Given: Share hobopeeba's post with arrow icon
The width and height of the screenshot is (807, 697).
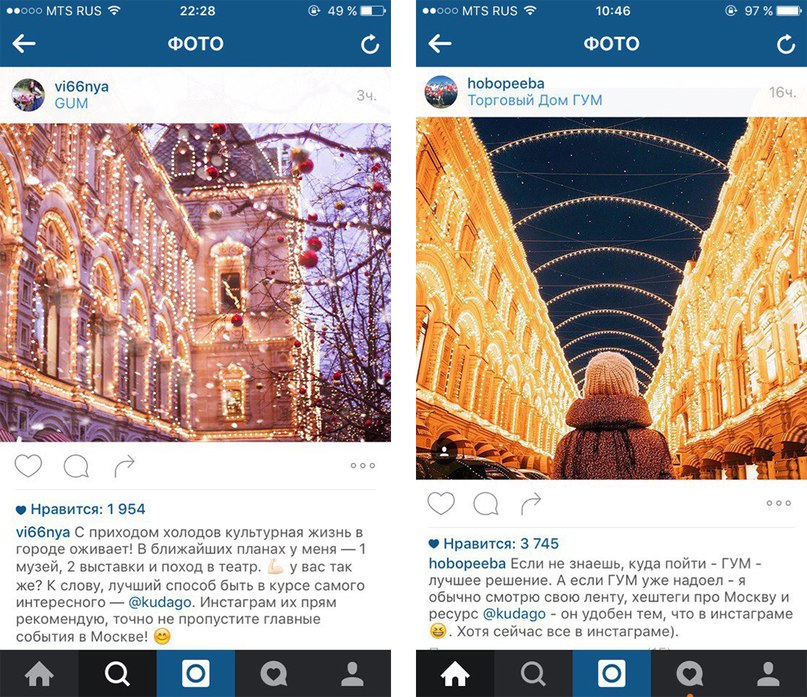Looking at the screenshot, I should (x=531, y=503).
